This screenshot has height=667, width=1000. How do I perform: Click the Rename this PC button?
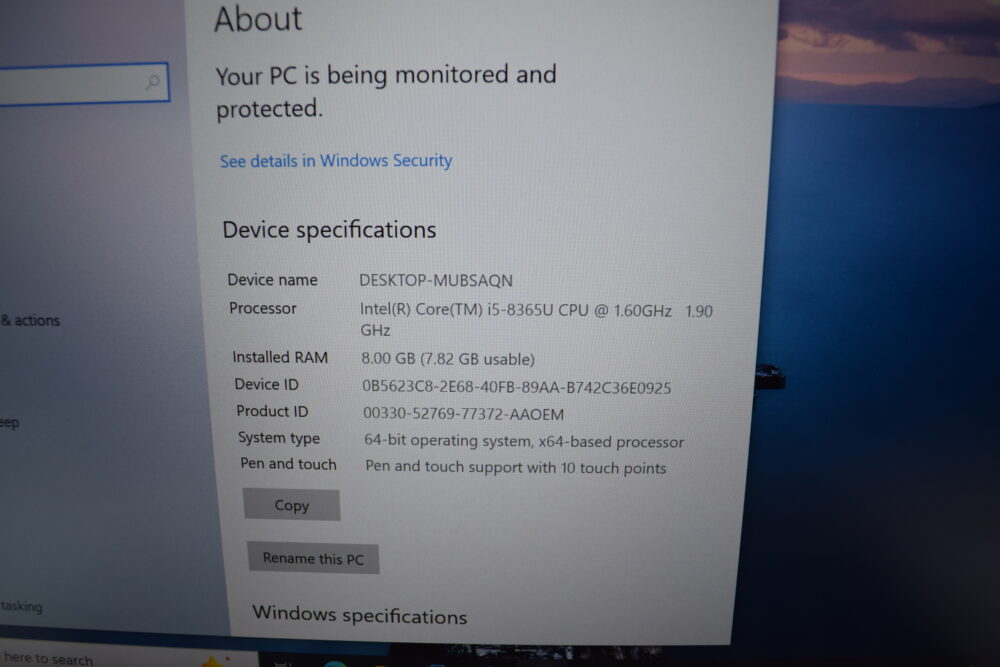coord(313,559)
